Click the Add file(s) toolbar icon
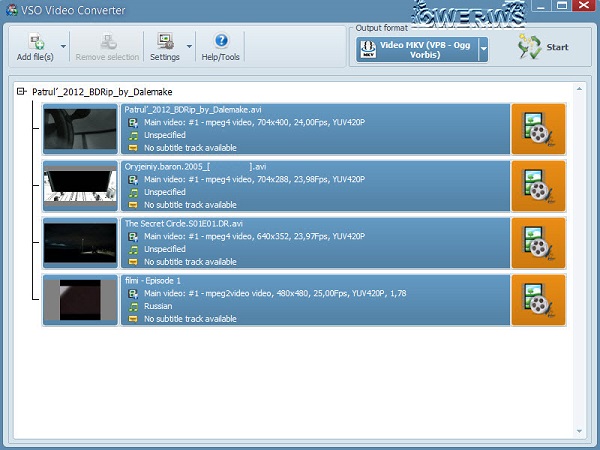This screenshot has height=450, width=600. [x=36, y=42]
